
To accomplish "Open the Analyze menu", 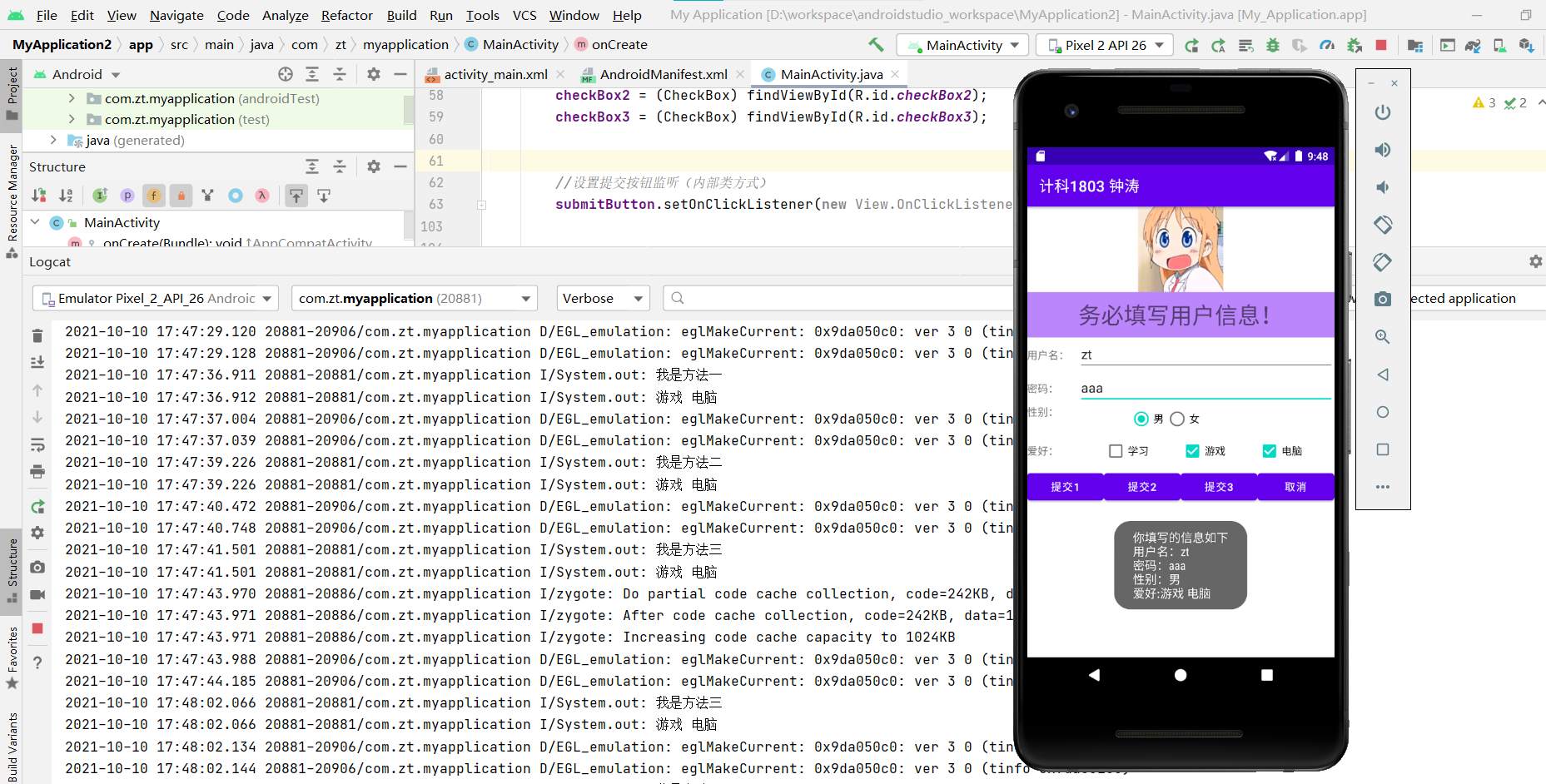I will 285,15.
